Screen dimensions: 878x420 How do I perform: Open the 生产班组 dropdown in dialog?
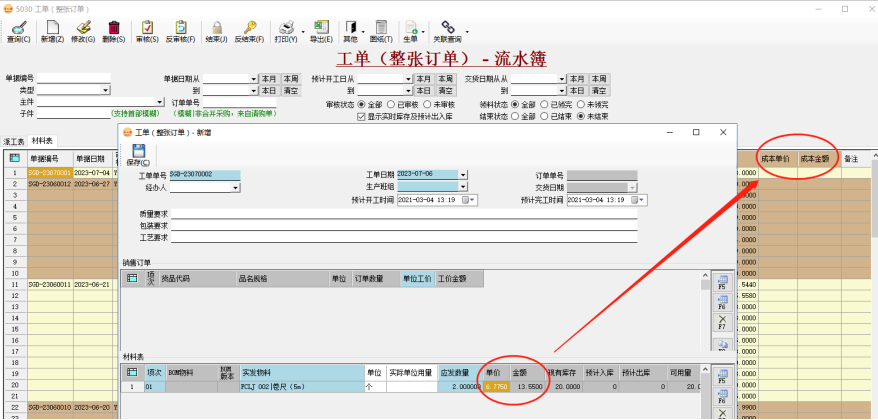[x=463, y=186]
